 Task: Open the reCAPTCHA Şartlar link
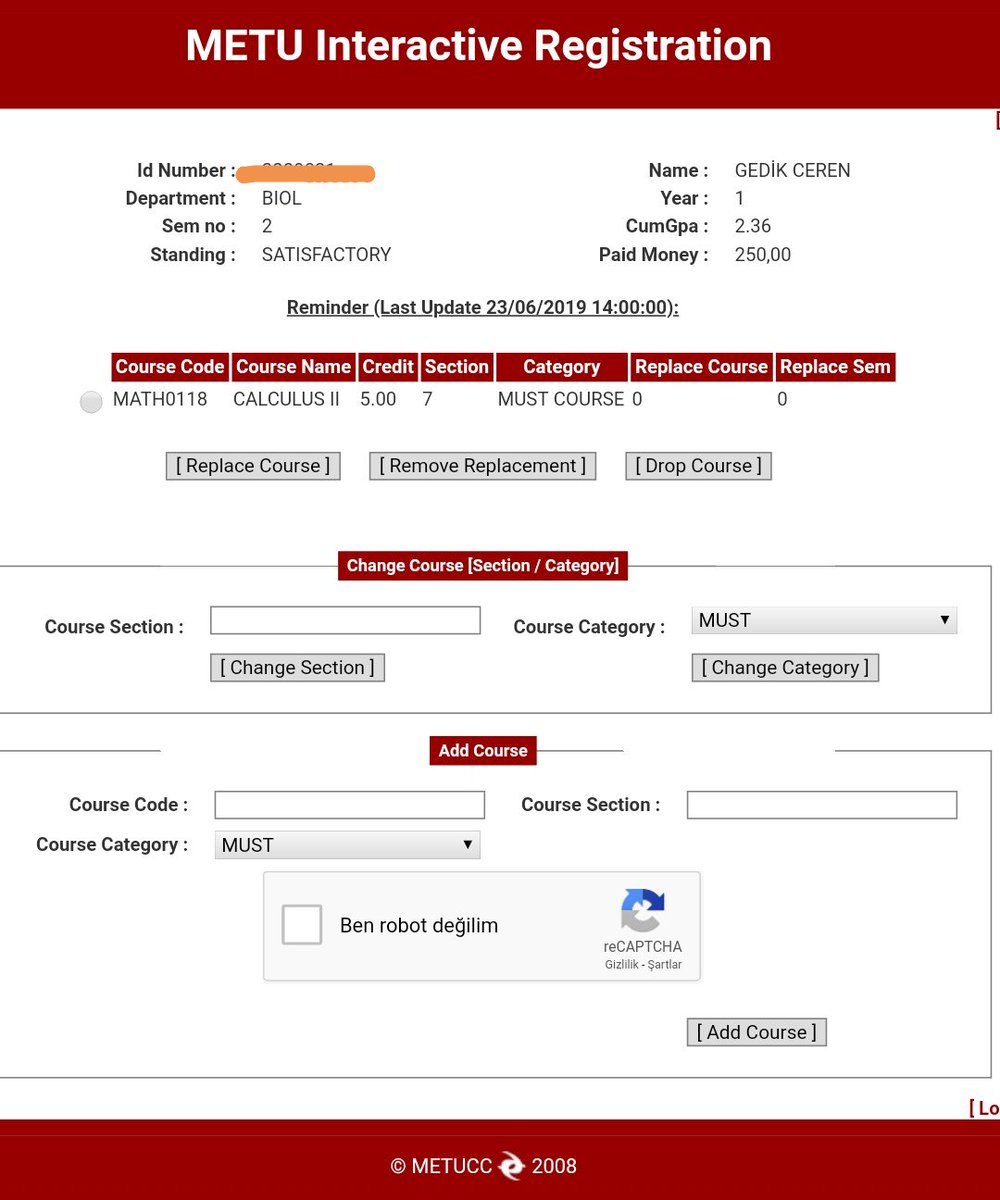666,965
